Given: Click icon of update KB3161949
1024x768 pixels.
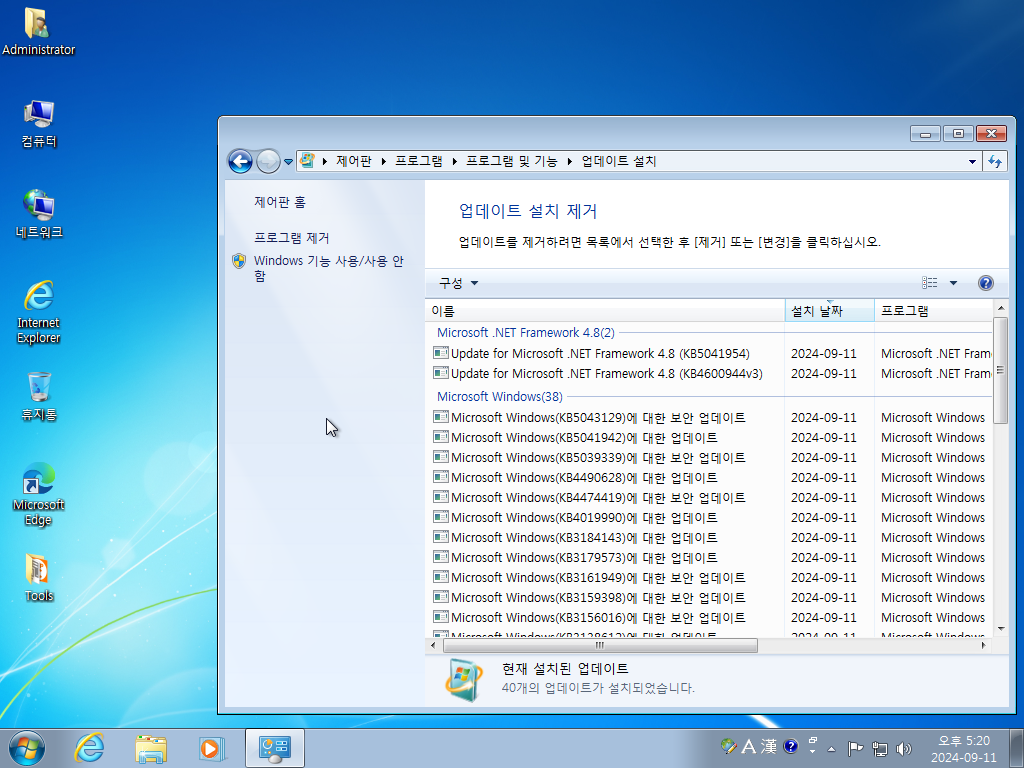Looking at the screenshot, I should tap(441, 577).
